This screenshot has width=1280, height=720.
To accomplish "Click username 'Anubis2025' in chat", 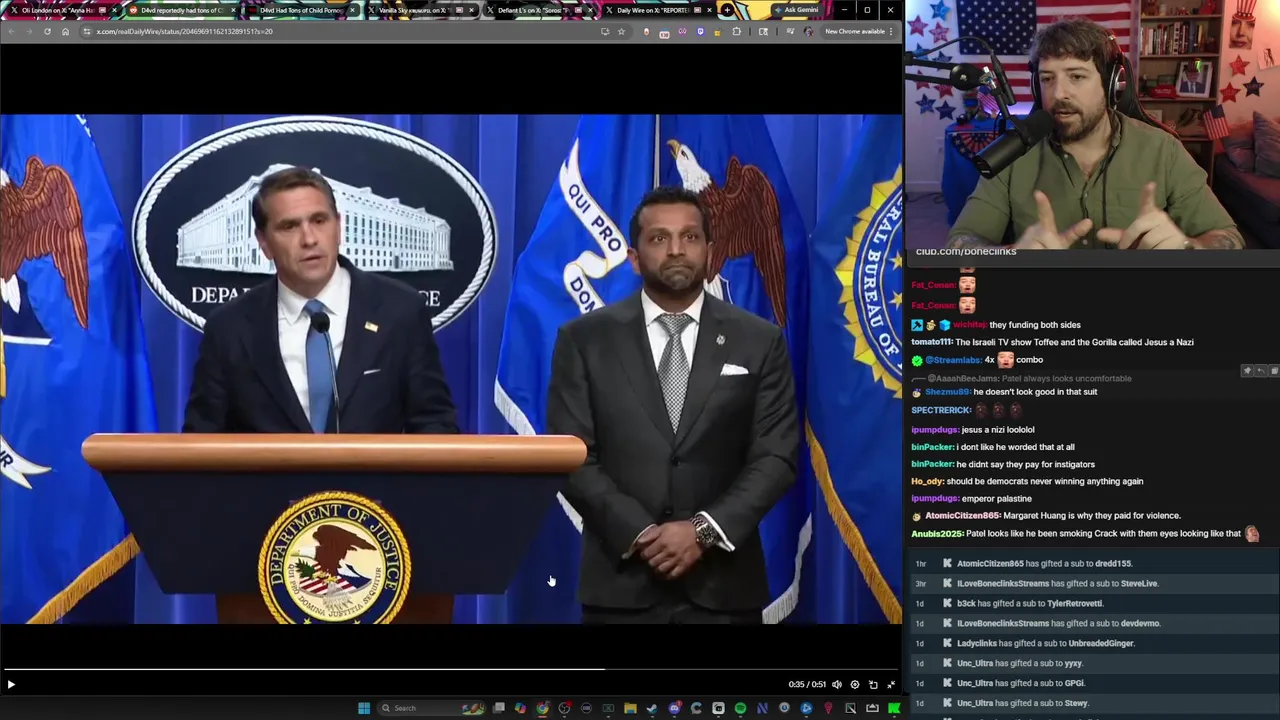I will [x=937, y=534].
